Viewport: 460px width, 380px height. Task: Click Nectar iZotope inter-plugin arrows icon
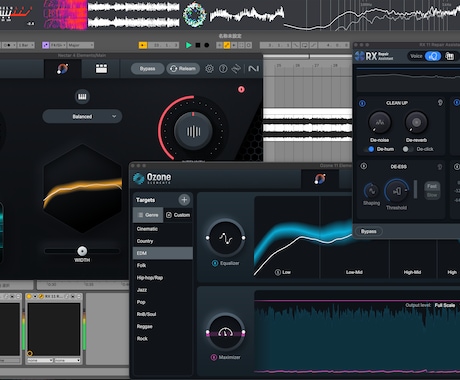[x=236, y=69]
